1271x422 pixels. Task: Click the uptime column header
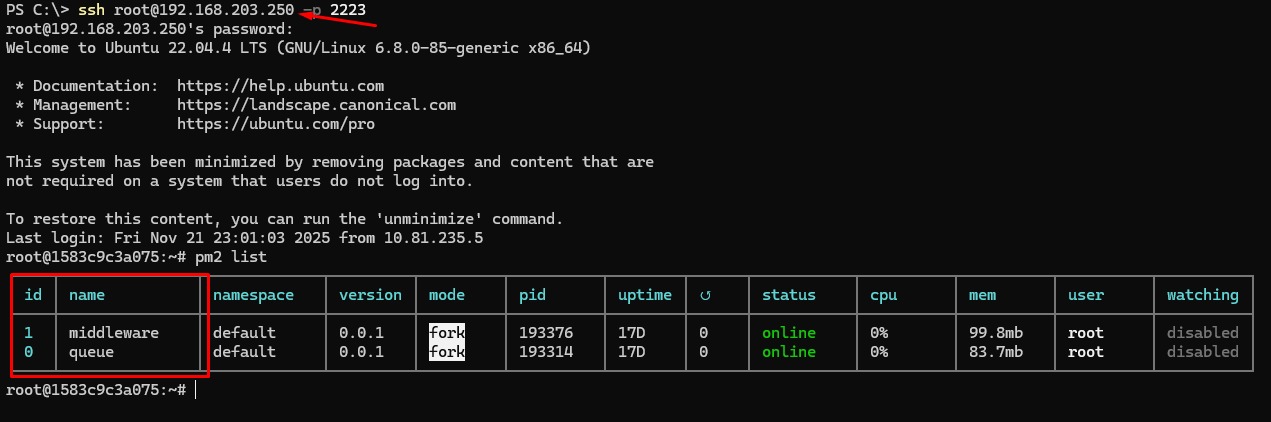coord(645,295)
